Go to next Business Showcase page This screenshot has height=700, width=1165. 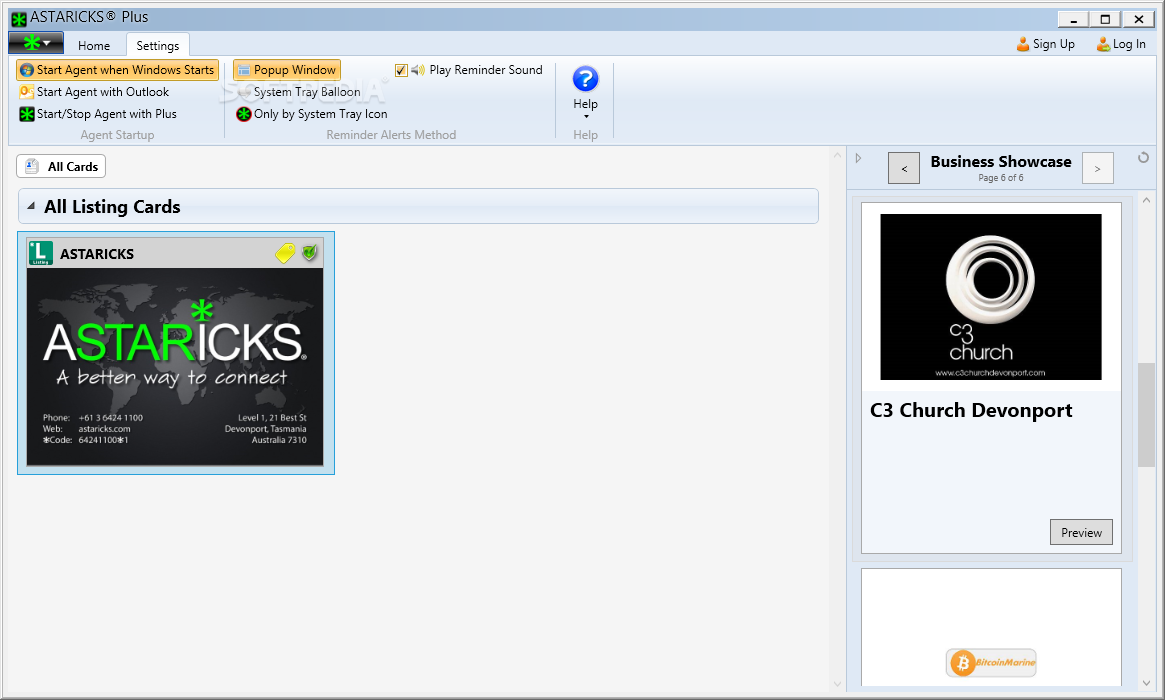(1097, 168)
